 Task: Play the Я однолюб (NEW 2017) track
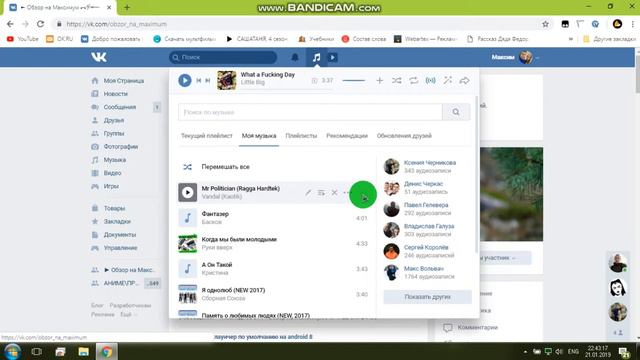(187, 294)
